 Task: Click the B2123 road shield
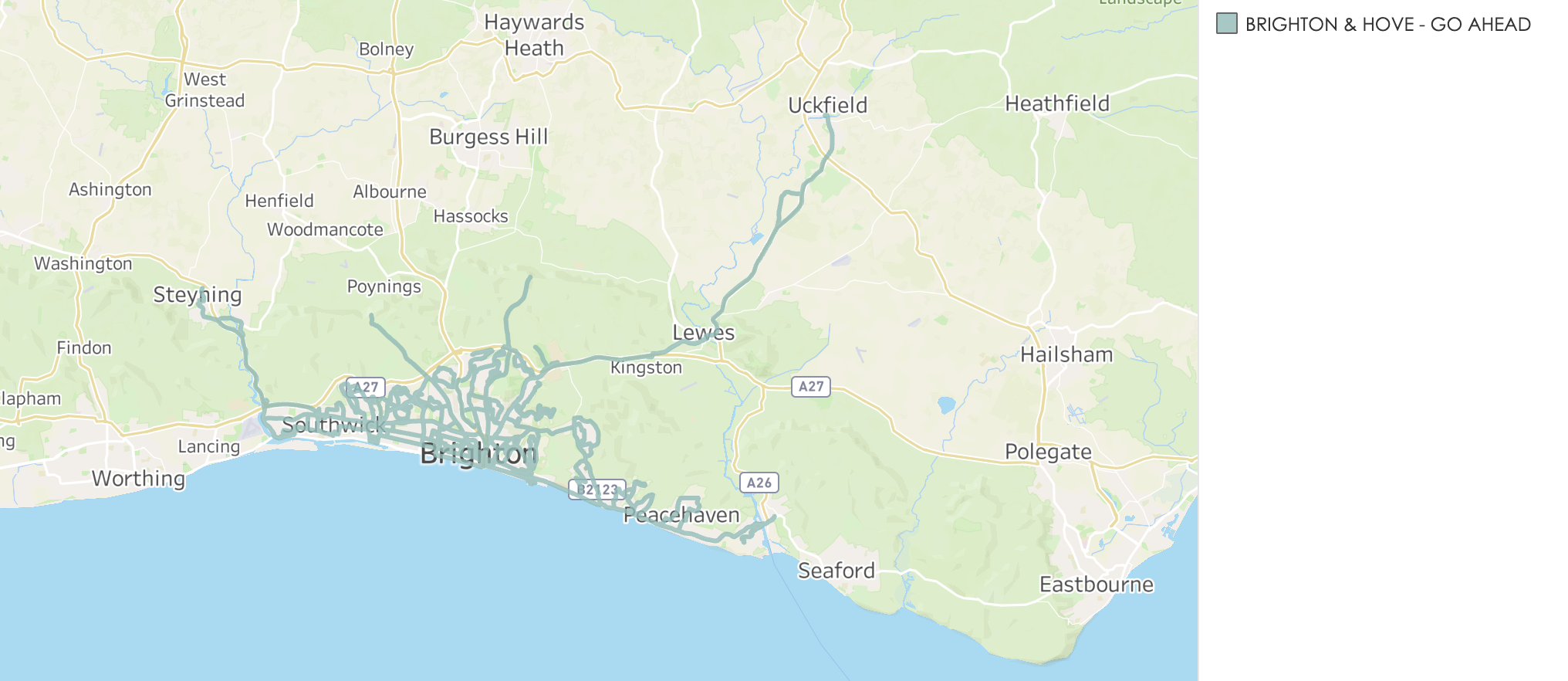pyautogui.click(x=597, y=490)
